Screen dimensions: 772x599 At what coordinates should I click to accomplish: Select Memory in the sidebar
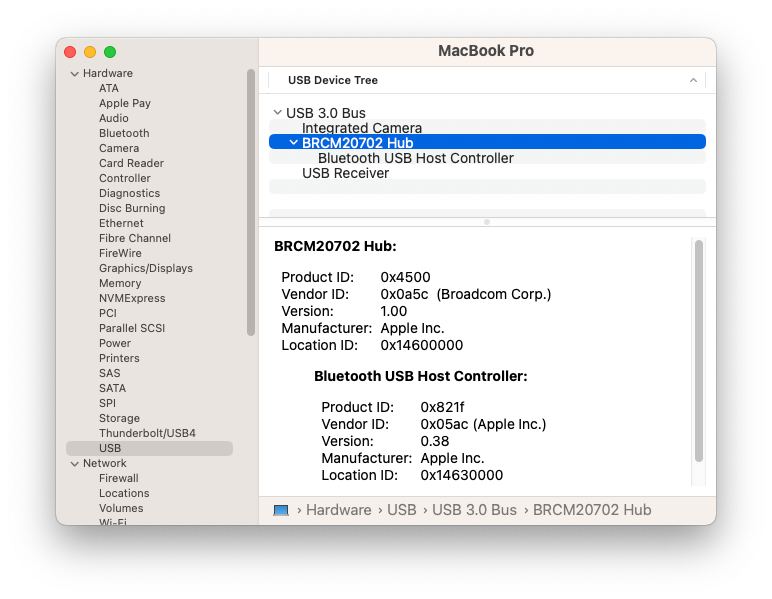coord(120,284)
